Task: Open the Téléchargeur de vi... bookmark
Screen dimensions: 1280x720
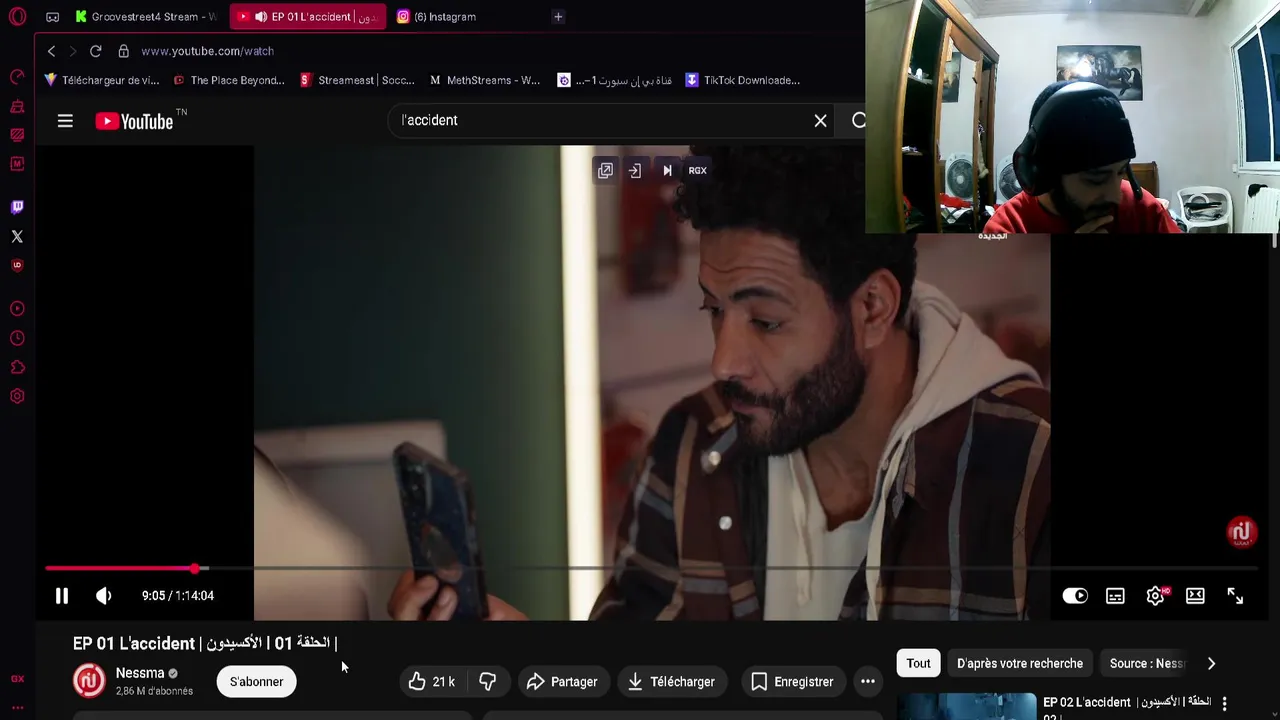Action: point(102,80)
